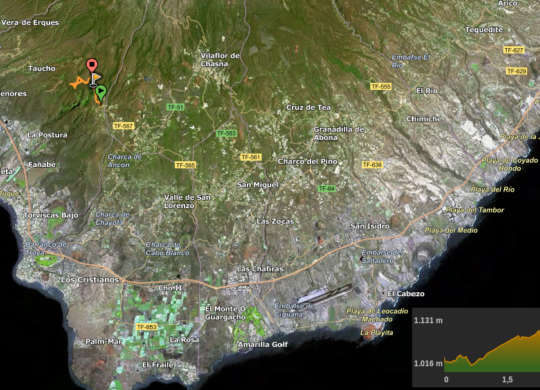Click the Charca de Chayofa label
This screenshot has width=540, height=390.
coord(112,218)
